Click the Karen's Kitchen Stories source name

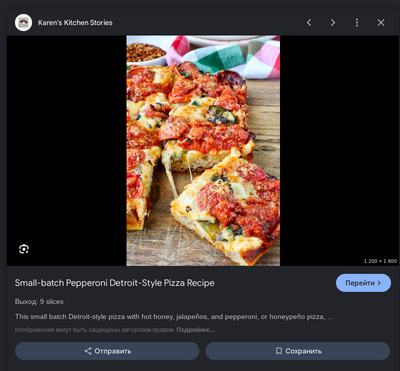click(75, 23)
